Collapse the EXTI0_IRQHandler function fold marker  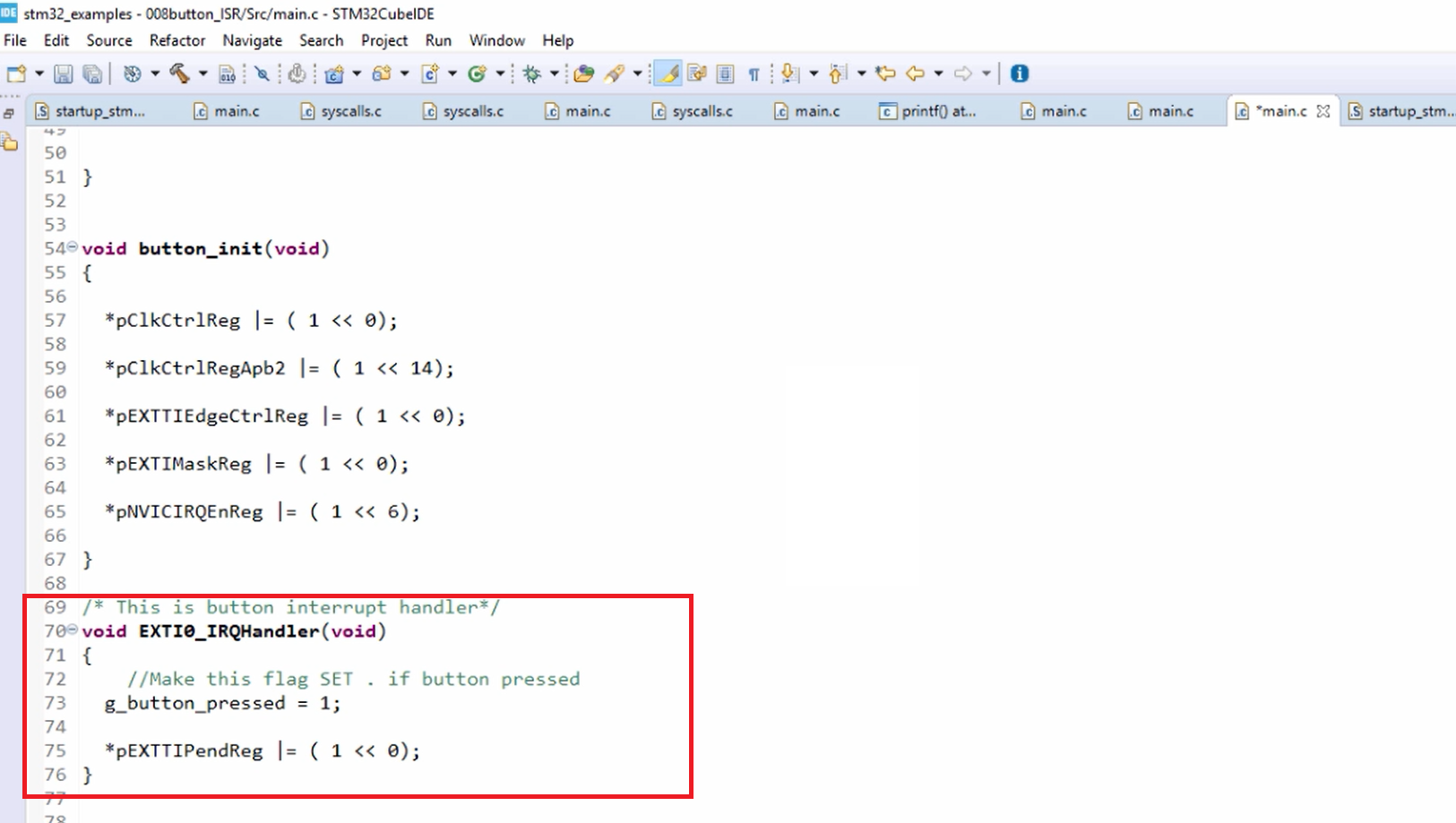click(x=73, y=630)
